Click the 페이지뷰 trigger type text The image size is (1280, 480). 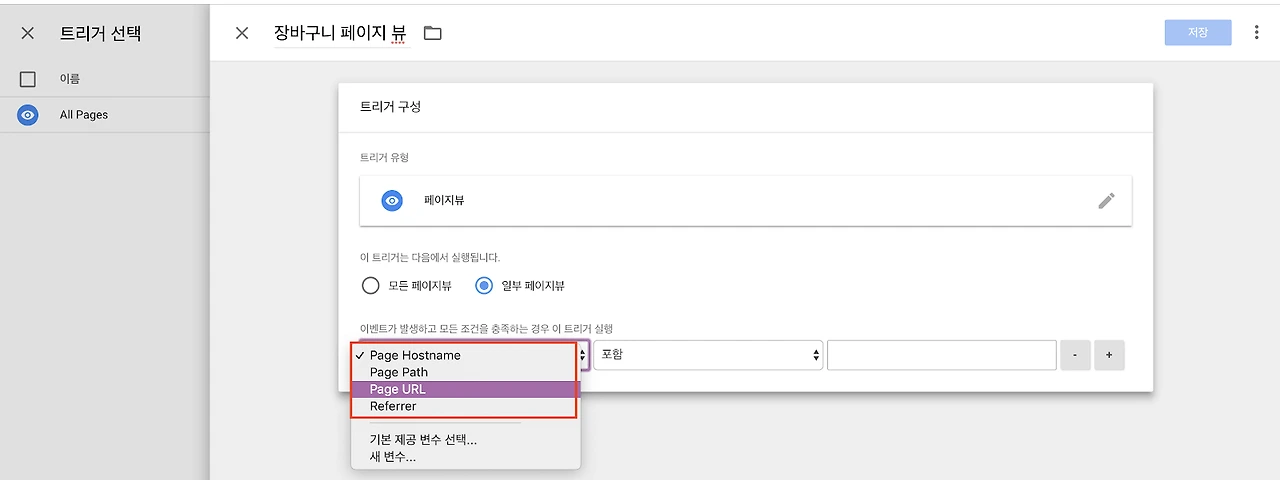(x=444, y=200)
